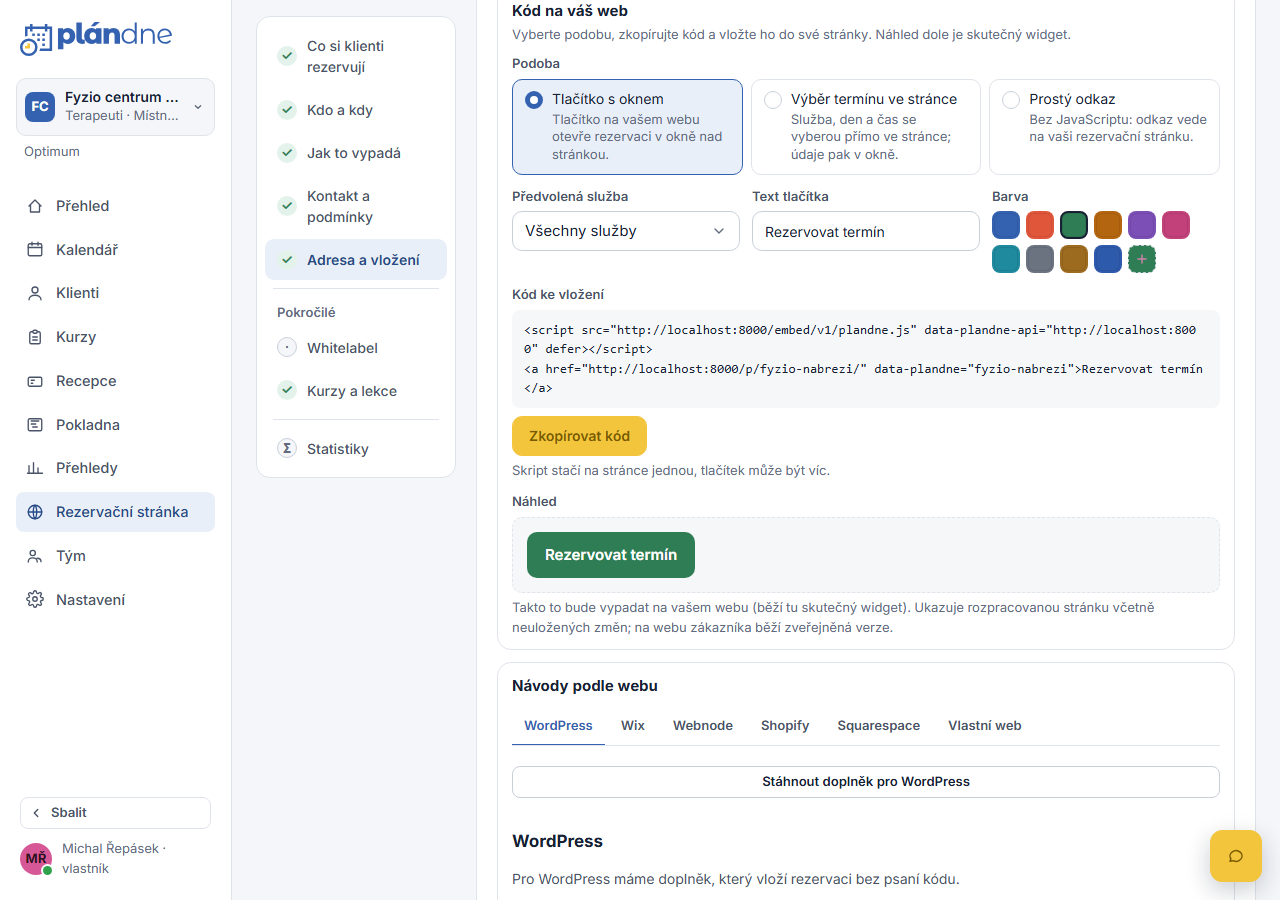The width and height of the screenshot is (1280, 900).
Task: Click the Náhled label
Action: pos(534,501)
